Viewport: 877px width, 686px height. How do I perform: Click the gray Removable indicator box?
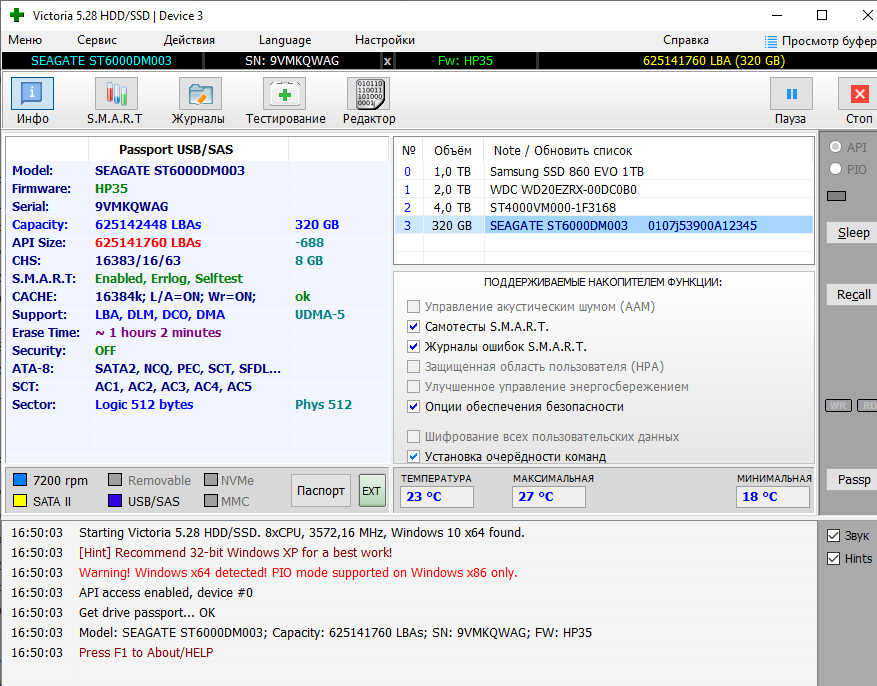115,480
